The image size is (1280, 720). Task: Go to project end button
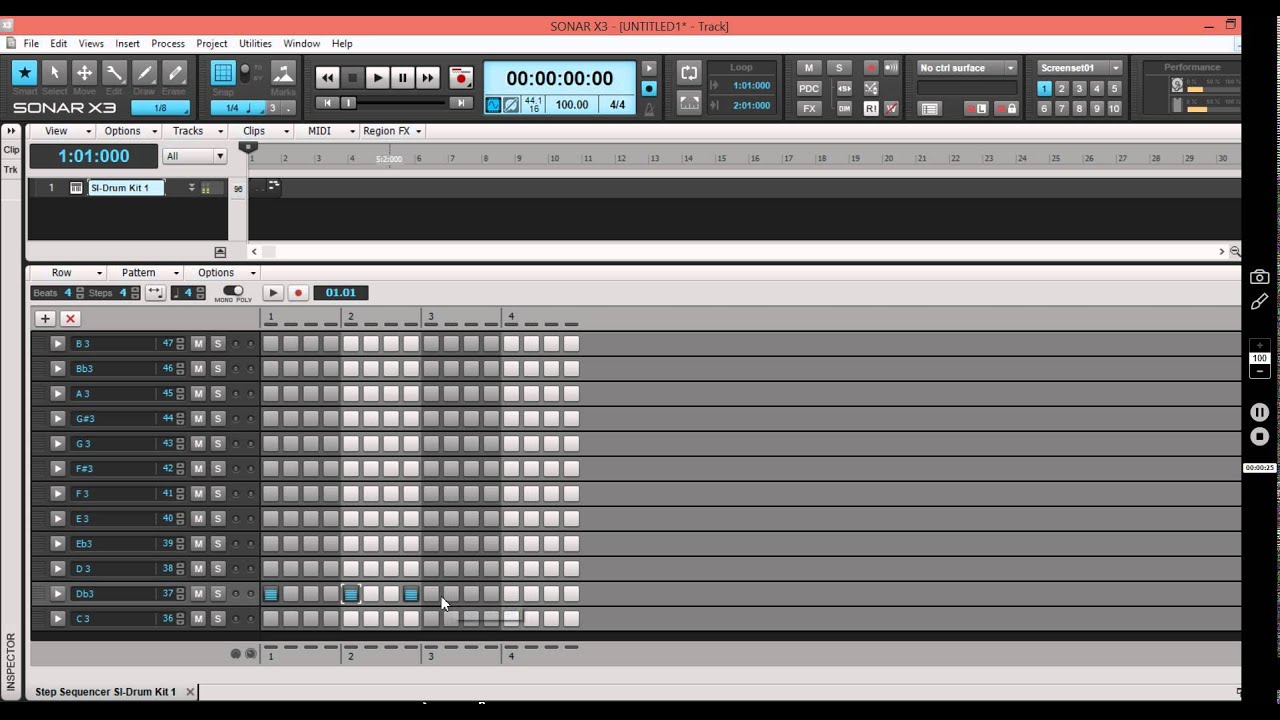click(461, 102)
